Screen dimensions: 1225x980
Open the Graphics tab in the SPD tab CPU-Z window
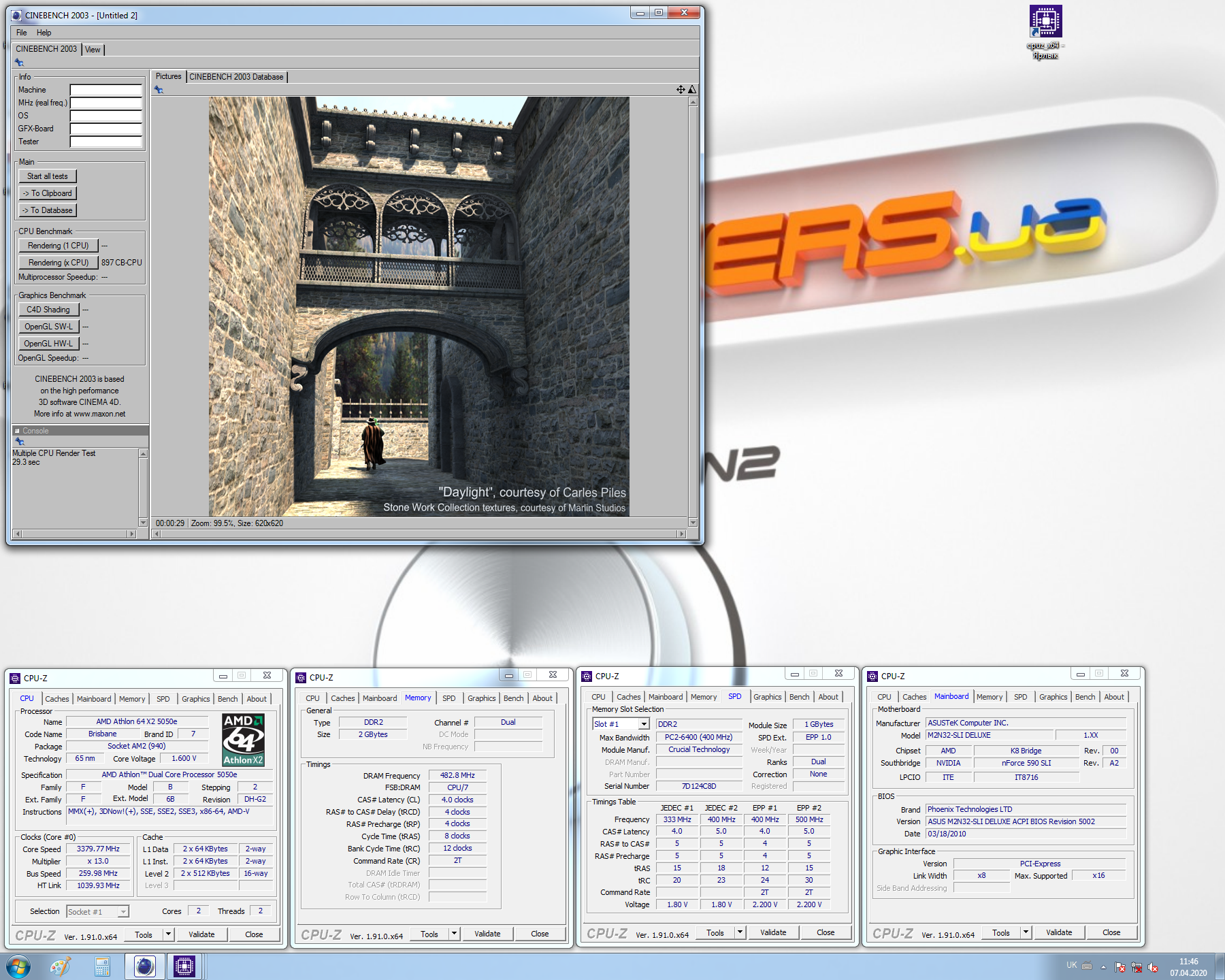coord(768,697)
